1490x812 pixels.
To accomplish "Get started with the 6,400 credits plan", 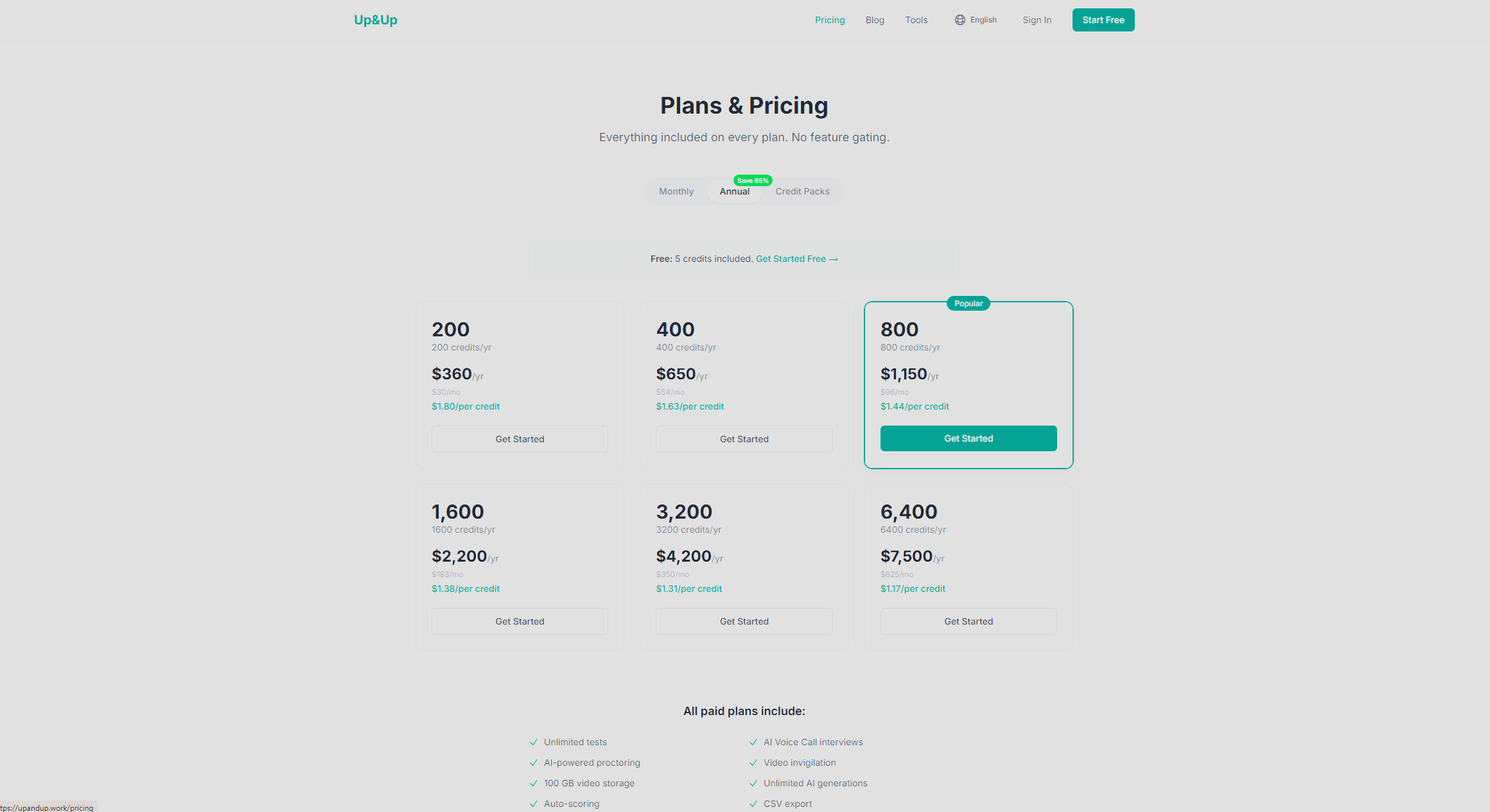I will (968, 621).
